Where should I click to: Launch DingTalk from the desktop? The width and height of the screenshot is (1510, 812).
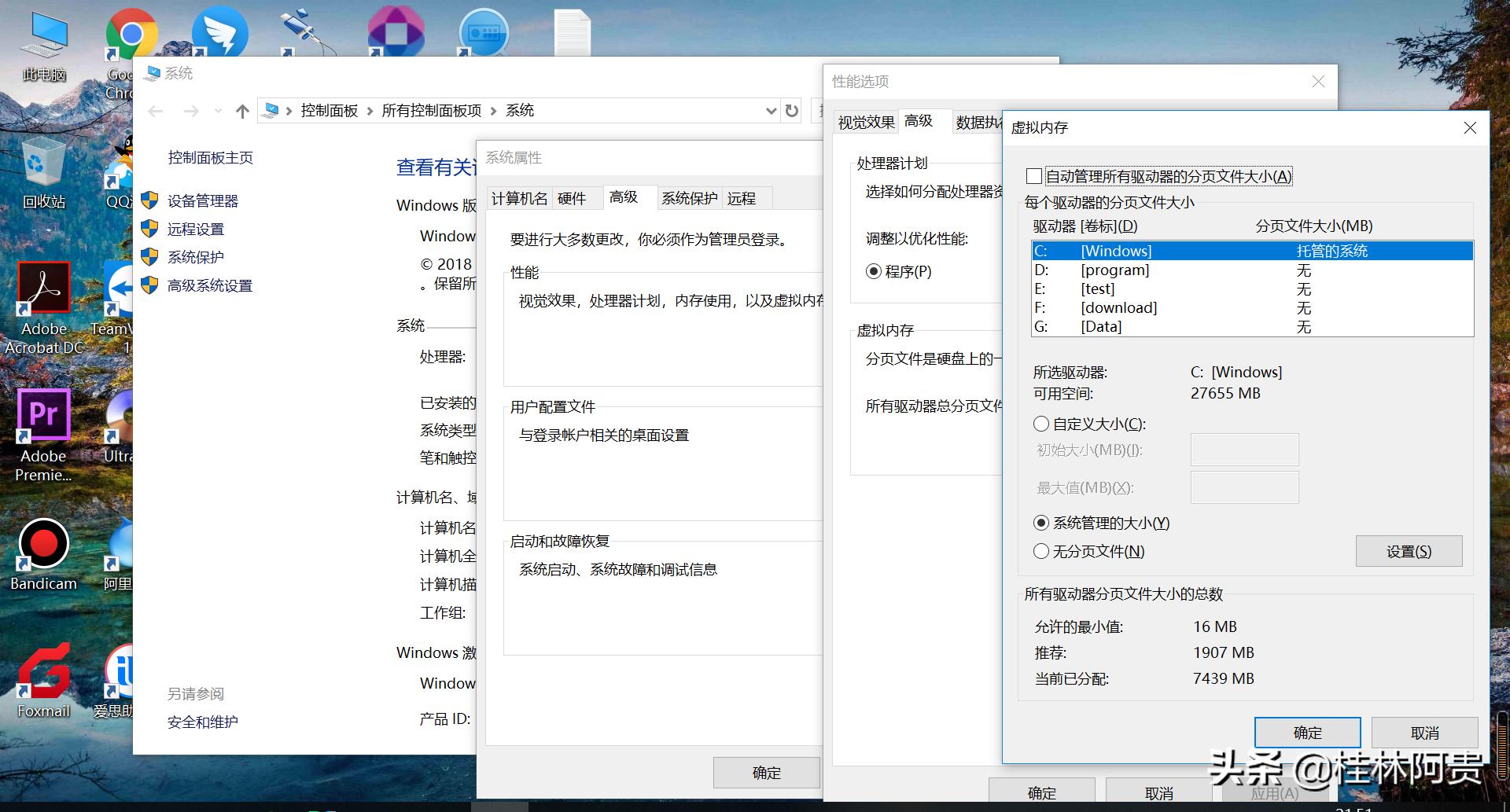(x=220, y=33)
